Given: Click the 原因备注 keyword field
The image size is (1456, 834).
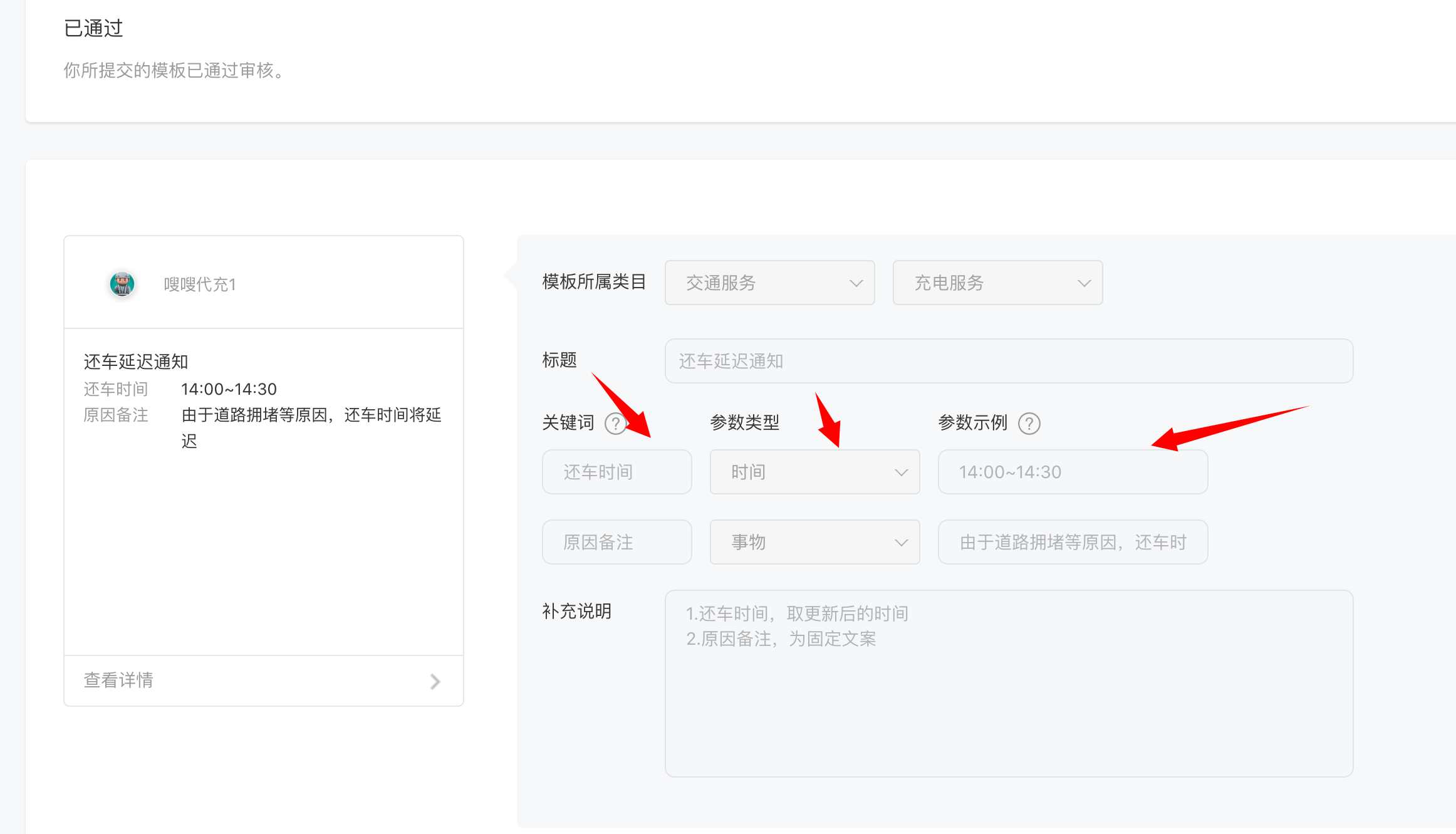Looking at the screenshot, I should click(x=616, y=542).
